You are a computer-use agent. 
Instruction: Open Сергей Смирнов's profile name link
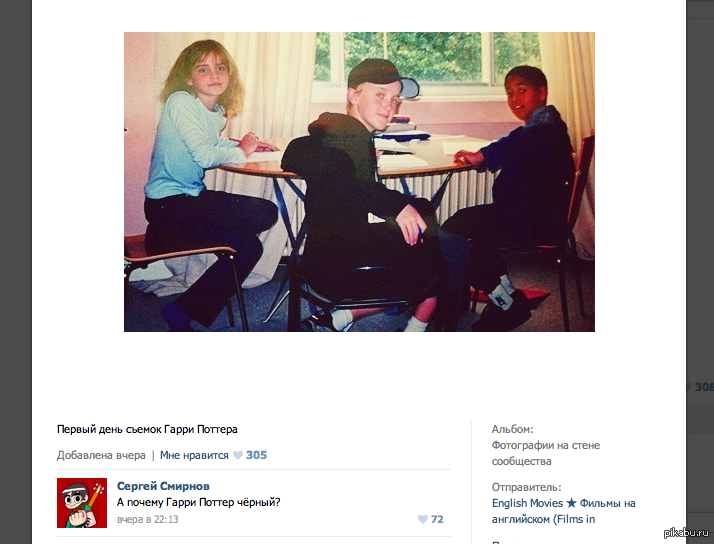163,486
